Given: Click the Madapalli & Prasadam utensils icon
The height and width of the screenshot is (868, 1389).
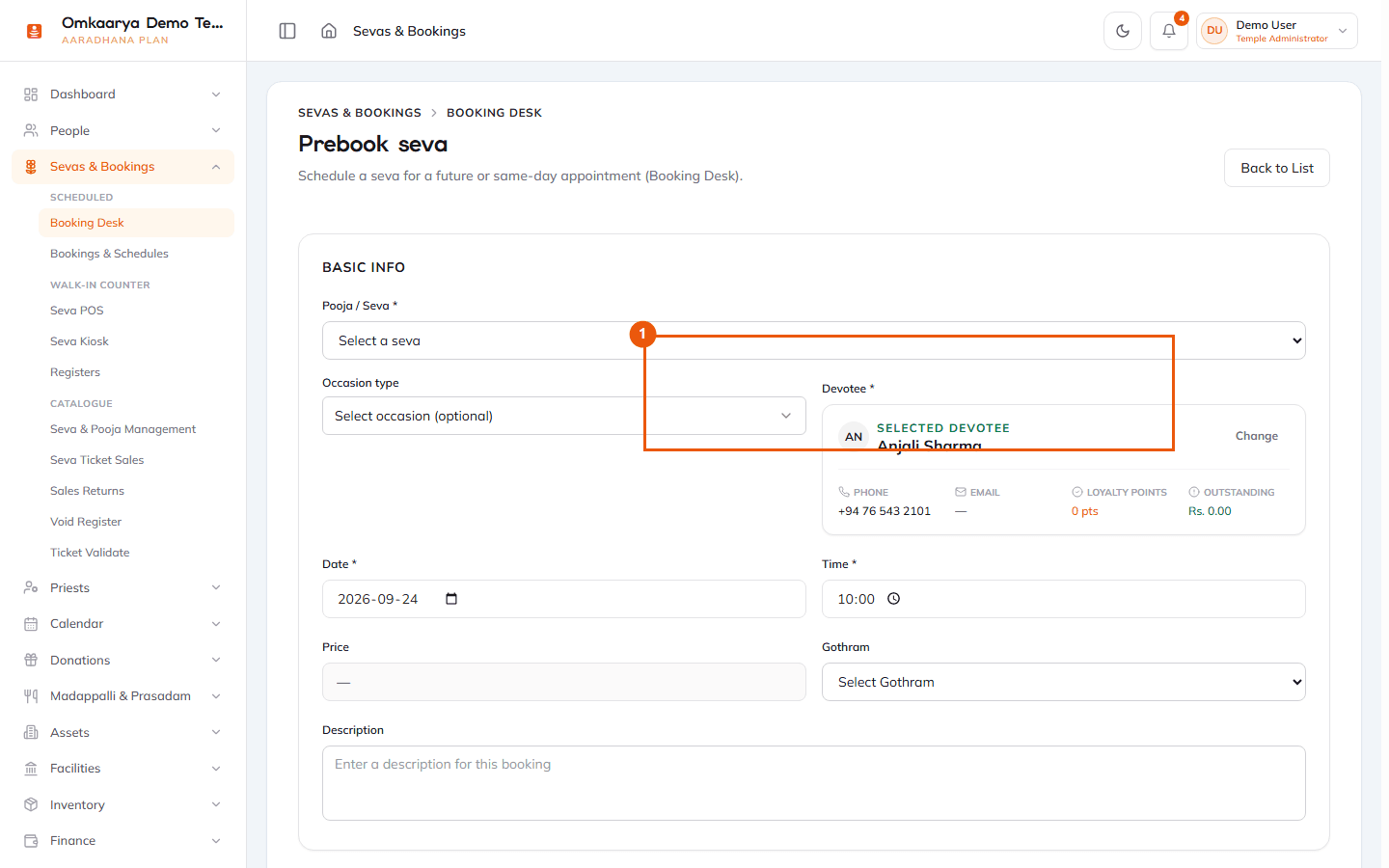Looking at the screenshot, I should click(x=31, y=696).
